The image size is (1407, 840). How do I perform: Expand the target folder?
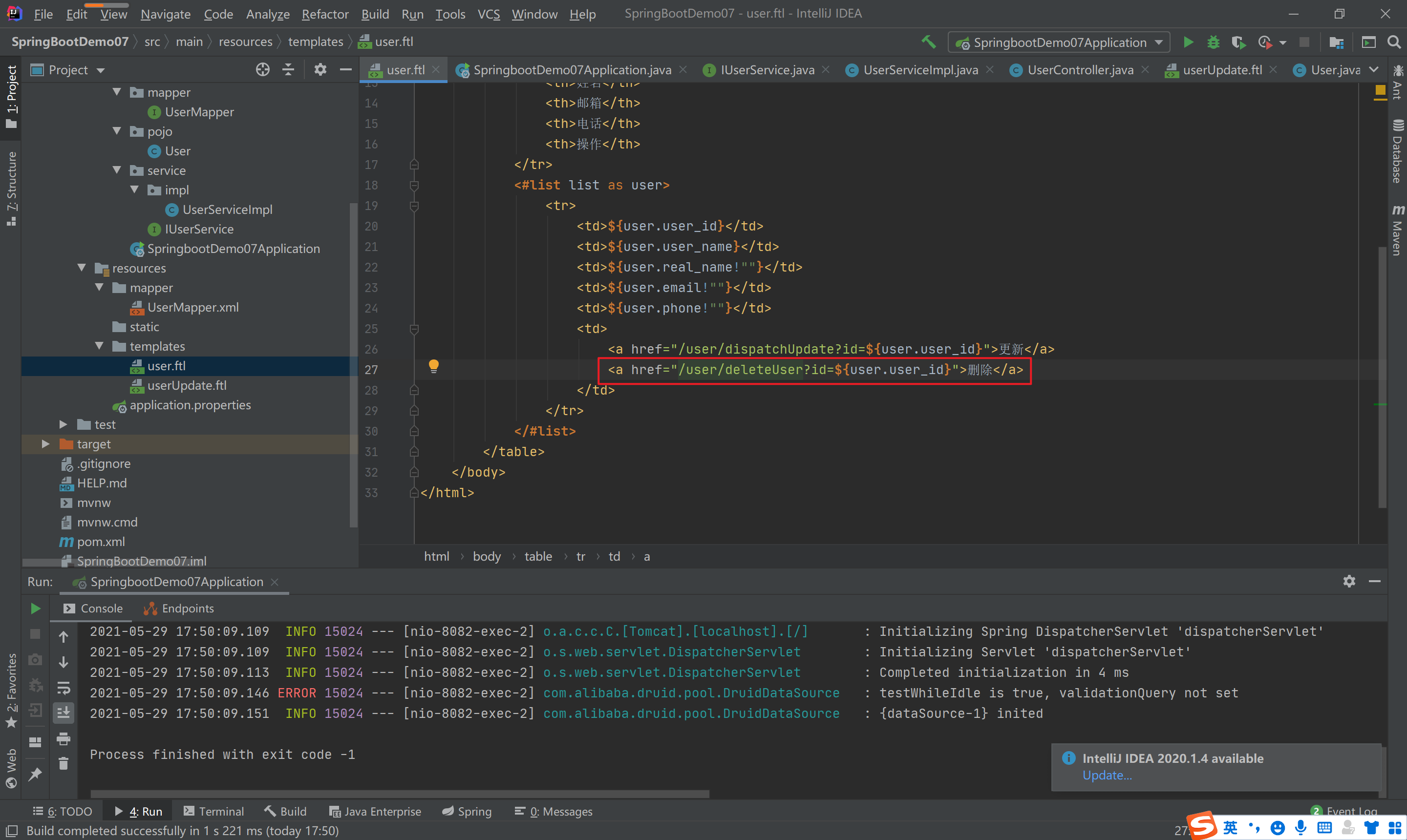pos(46,444)
